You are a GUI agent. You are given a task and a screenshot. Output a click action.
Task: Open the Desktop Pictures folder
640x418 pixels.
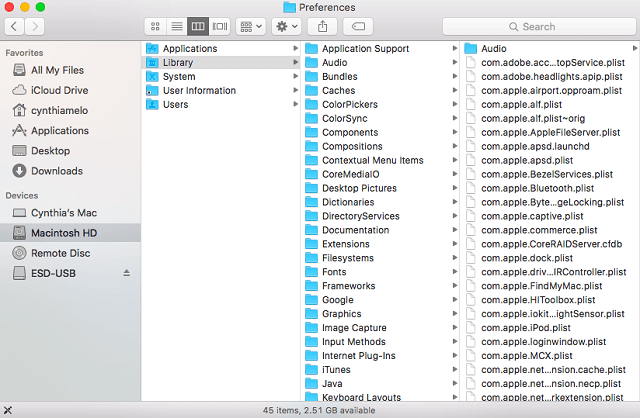[359, 188]
